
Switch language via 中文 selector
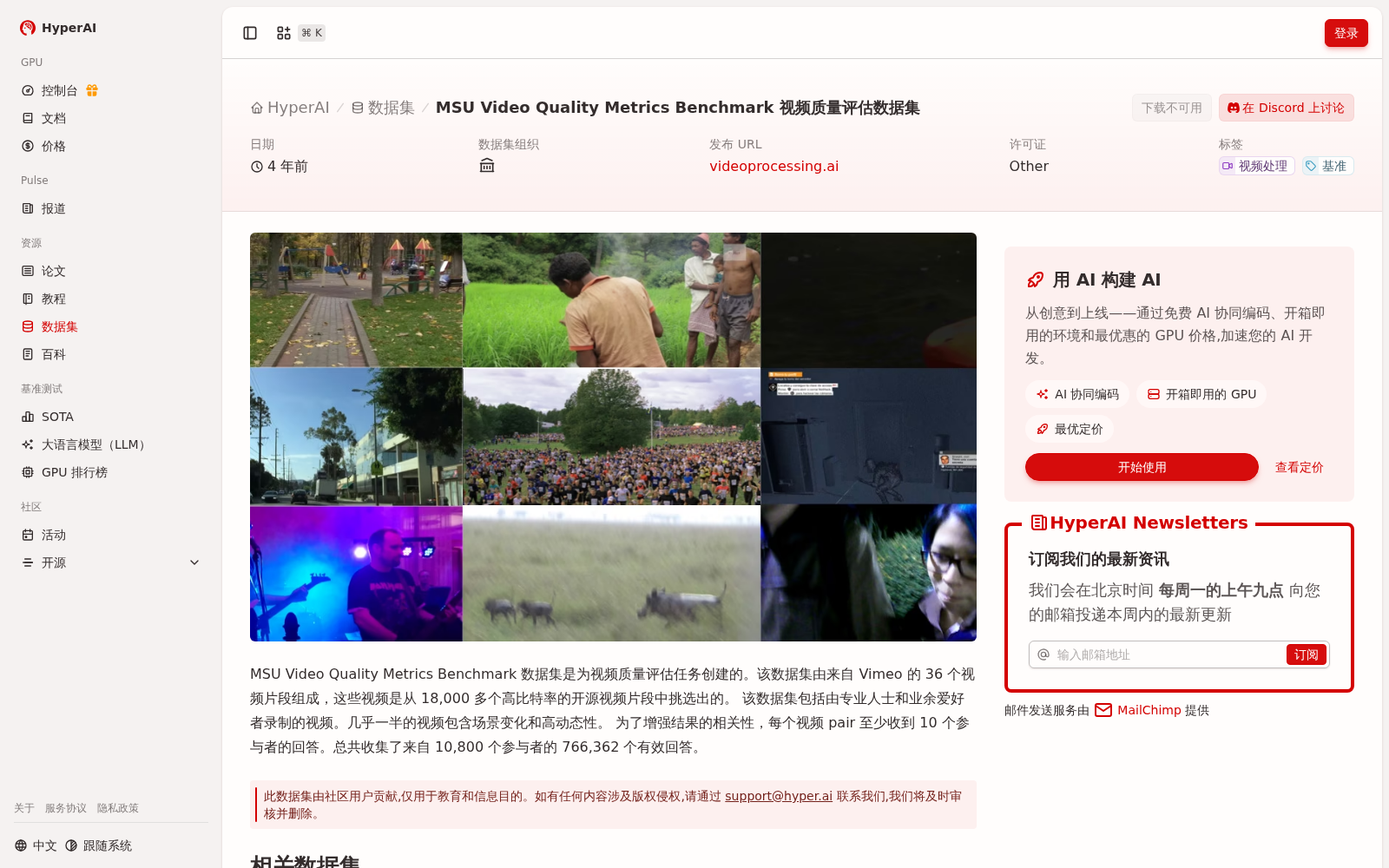point(36,845)
